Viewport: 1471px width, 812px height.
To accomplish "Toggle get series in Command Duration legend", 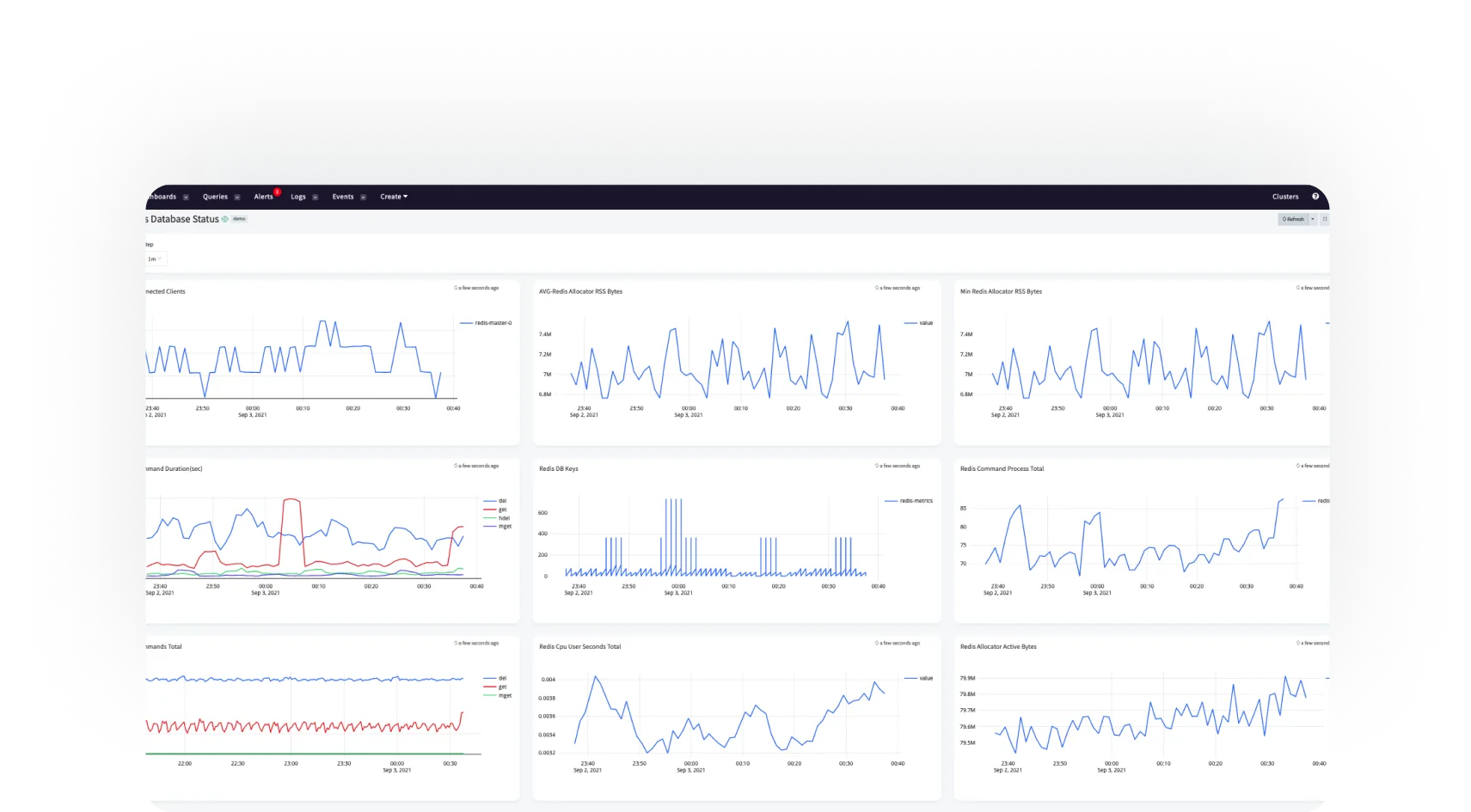I will pos(495,510).
